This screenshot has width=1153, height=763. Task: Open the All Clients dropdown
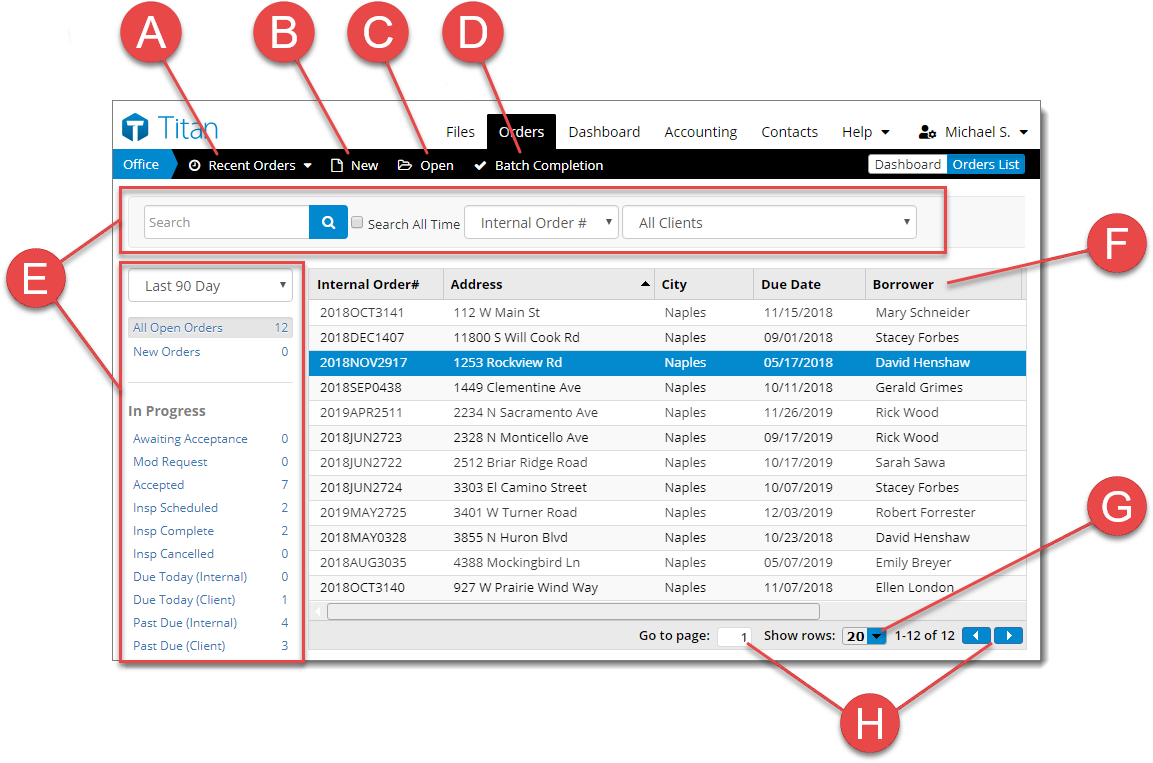point(769,222)
